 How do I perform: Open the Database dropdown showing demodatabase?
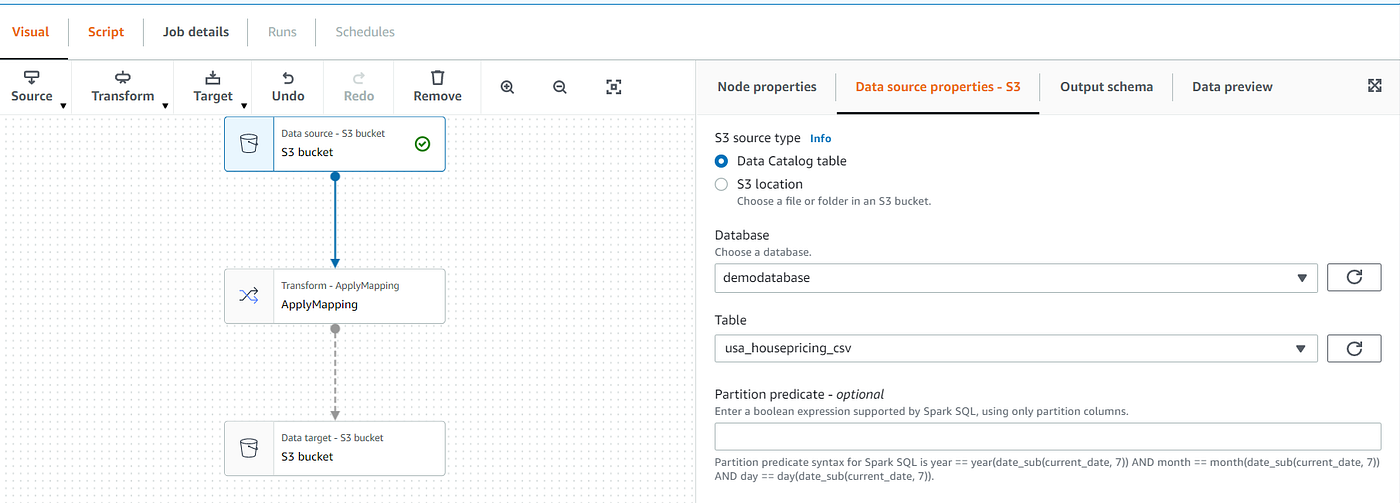pyautogui.click(x=1016, y=277)
